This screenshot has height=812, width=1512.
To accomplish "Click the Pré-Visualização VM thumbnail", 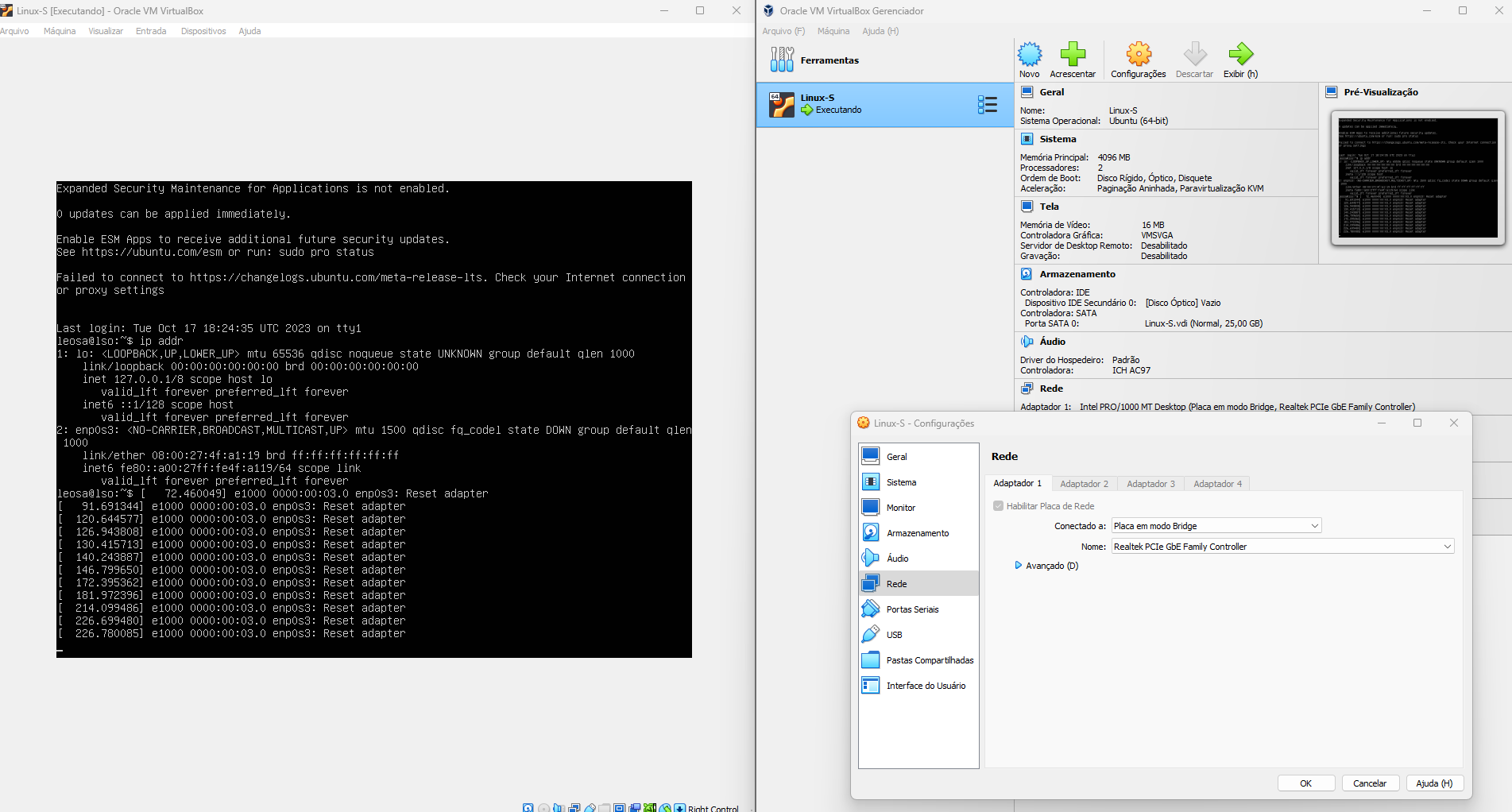I will (x=1417, y=177).
